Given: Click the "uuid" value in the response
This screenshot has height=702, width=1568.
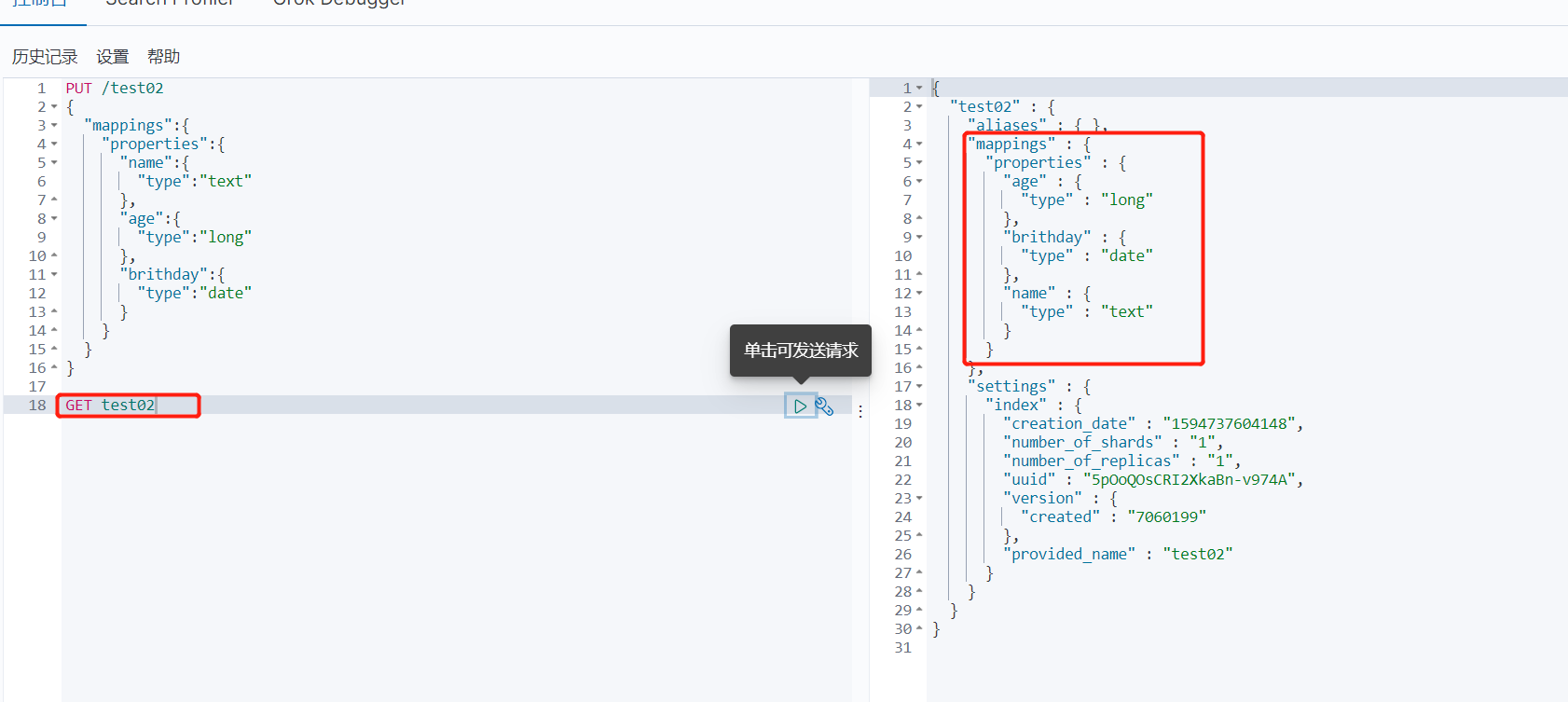Looking at the screenshot, I should coord(1189,480).
